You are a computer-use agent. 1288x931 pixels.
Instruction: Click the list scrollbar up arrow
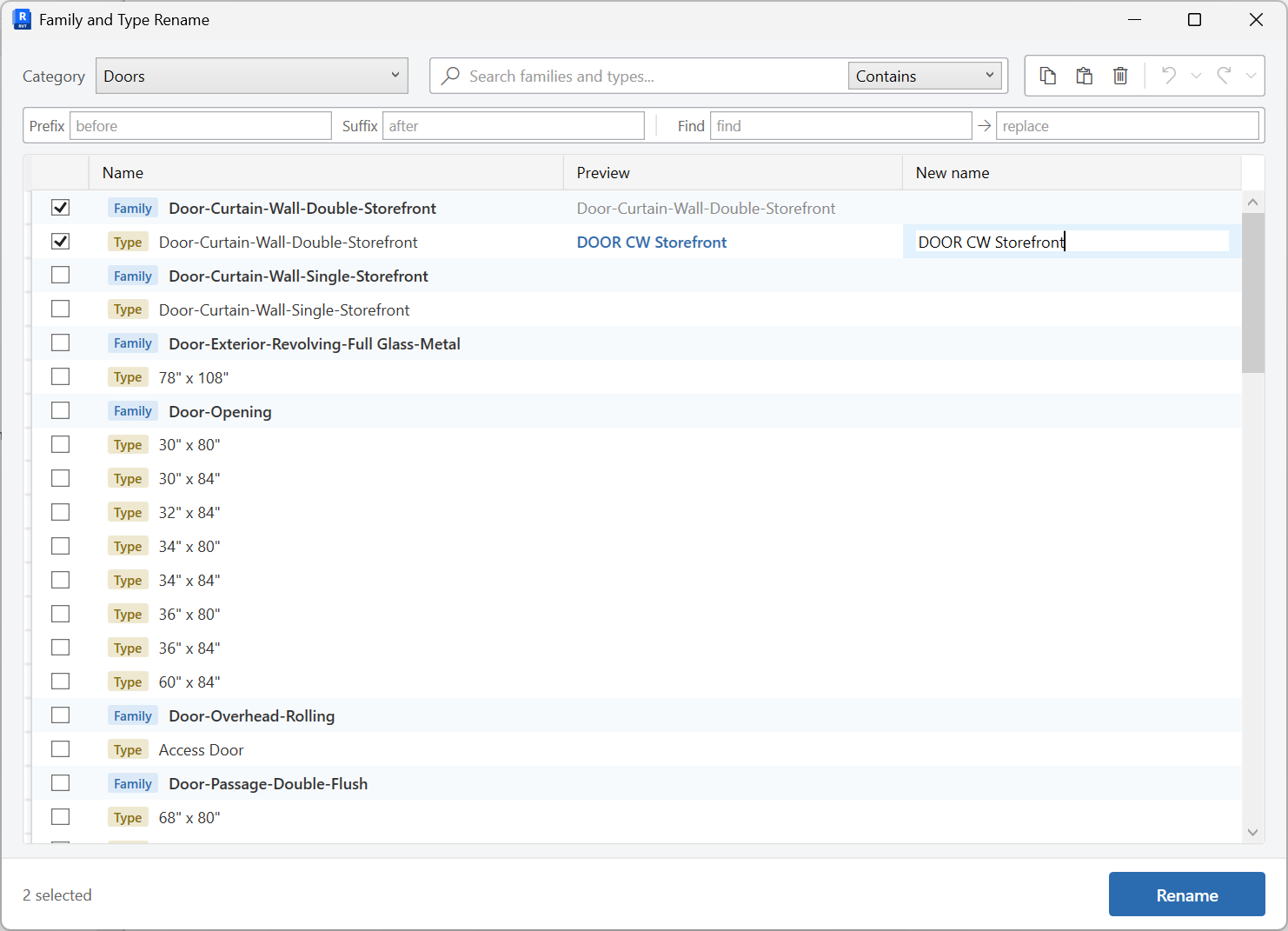click(x=1252, y=203)
